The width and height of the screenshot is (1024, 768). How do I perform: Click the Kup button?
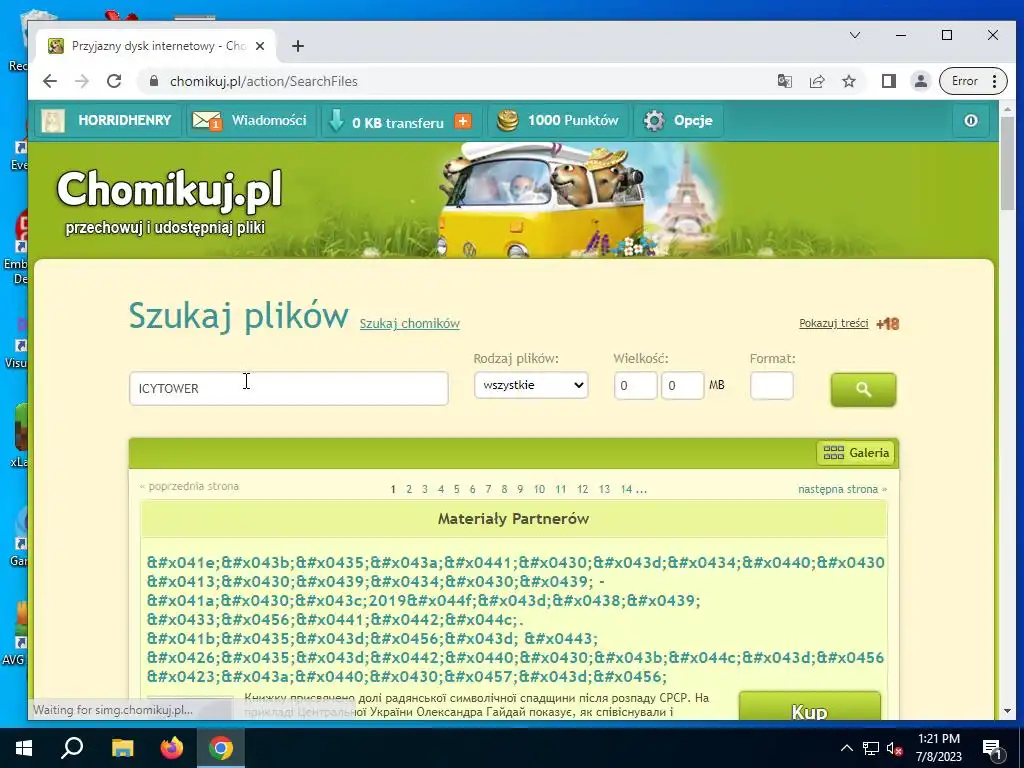click(x=809, y=708)
